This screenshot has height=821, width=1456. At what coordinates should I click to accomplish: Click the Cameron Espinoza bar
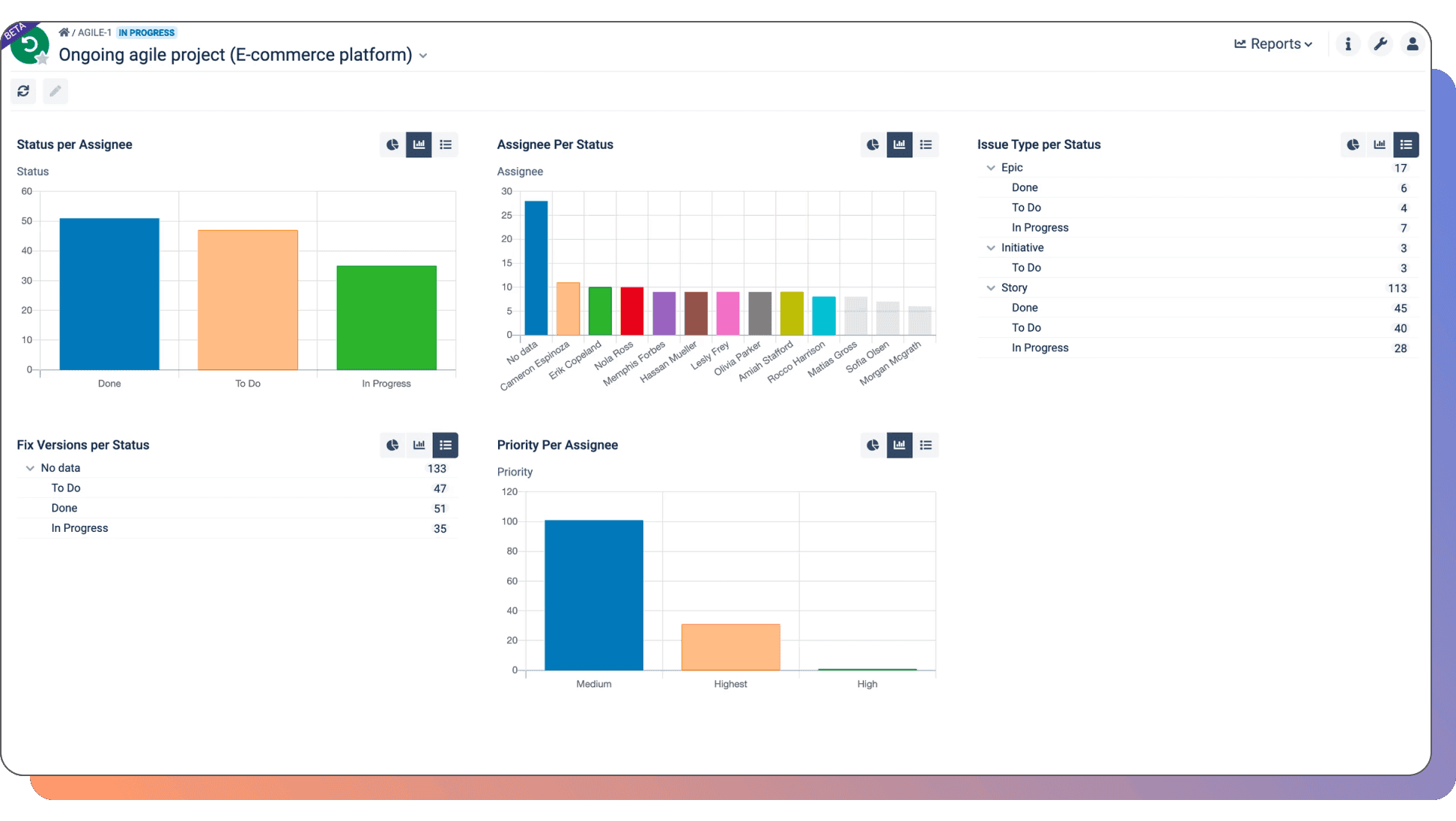[568, 309]
